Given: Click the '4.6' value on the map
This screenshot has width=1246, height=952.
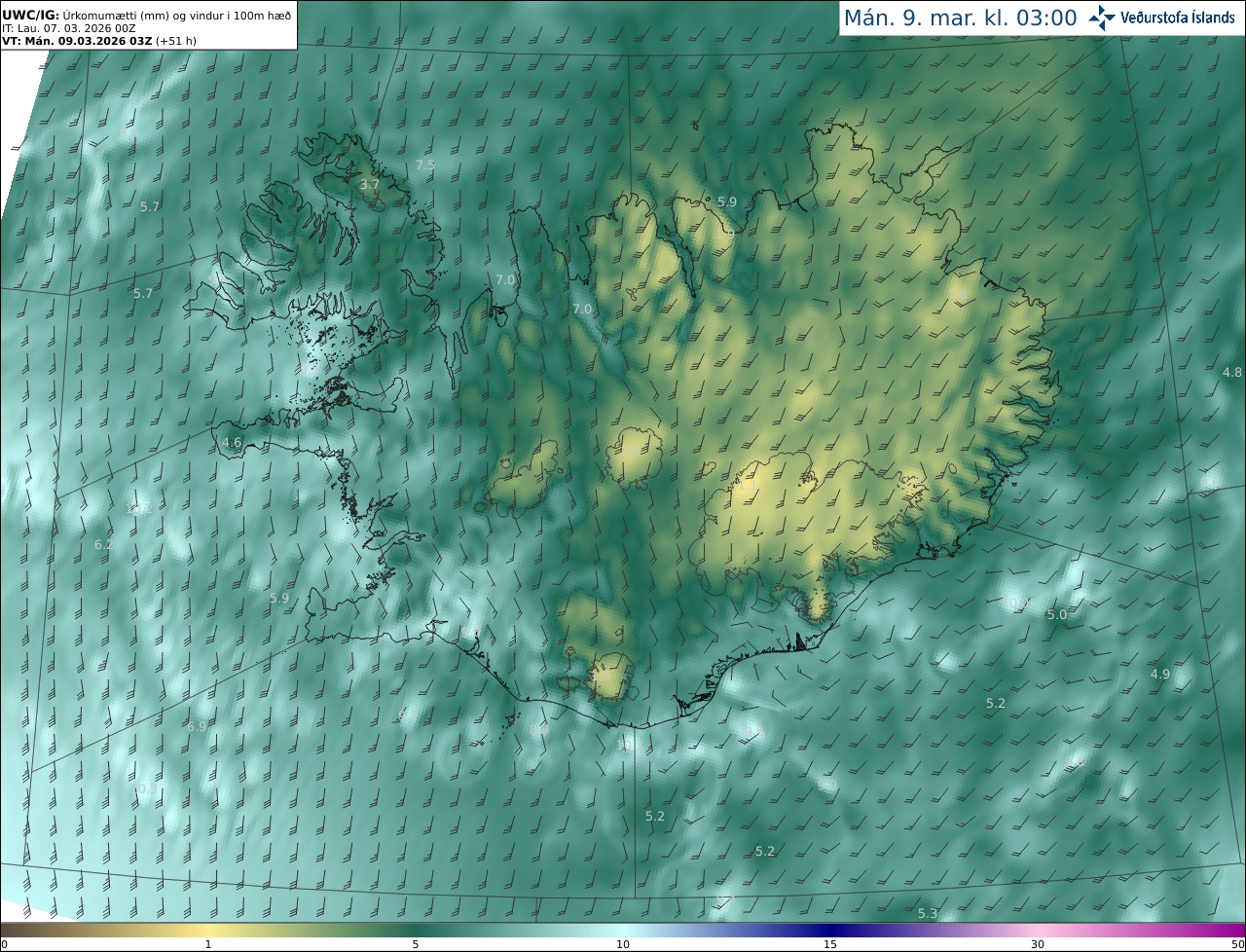Looking at the screenshot, I should tap(232, 442).
